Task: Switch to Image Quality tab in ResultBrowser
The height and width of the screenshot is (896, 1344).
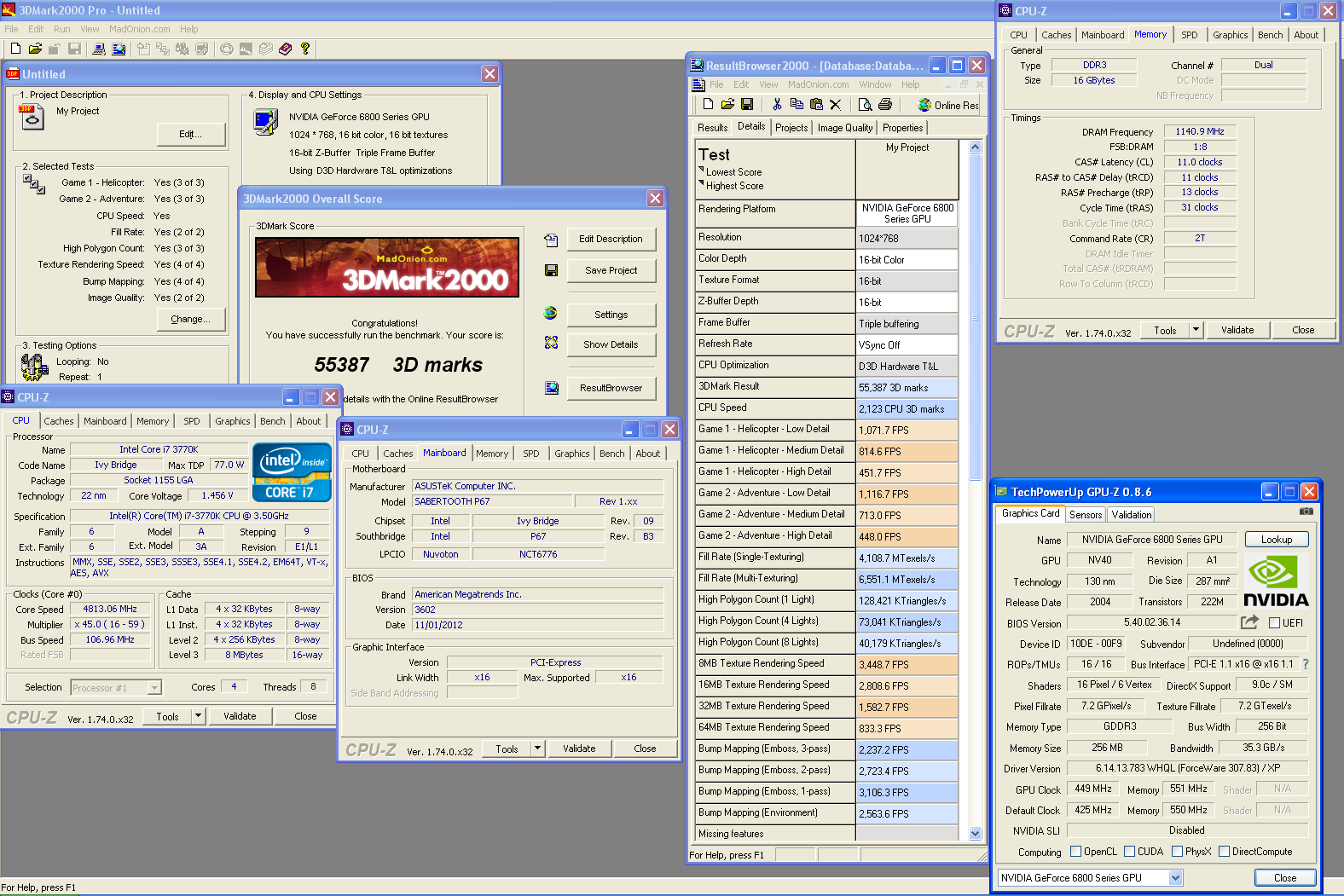Action: pyautogui.click(x=844, y=128)
